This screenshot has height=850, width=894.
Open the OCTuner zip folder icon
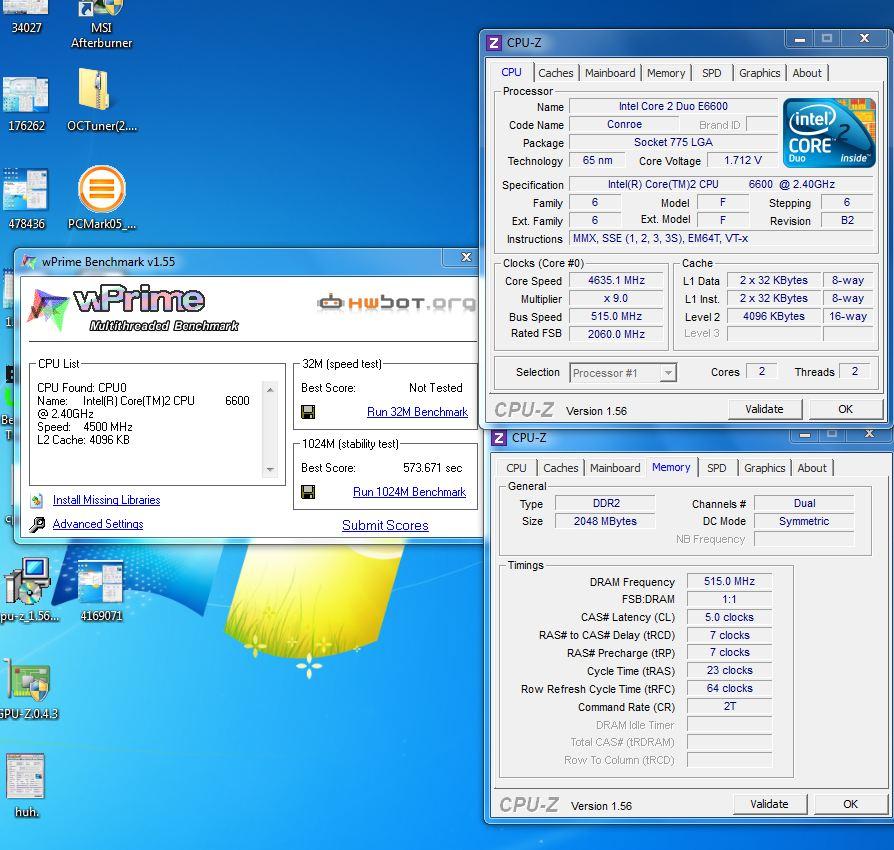coord(95,90)
